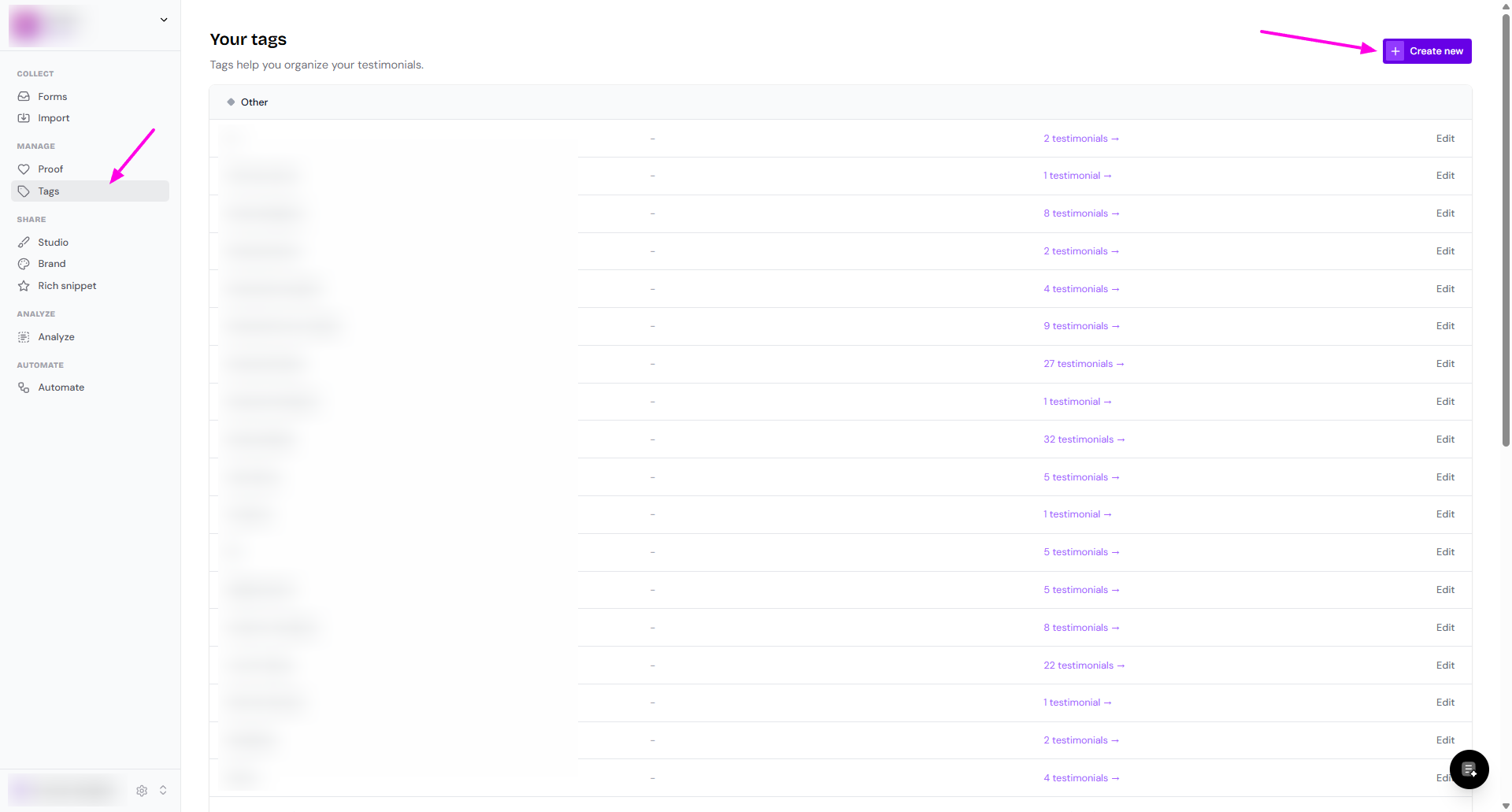The width and height of the screenshot is (1512, 812).
Task: Go to the Automate section
Action: [x=61, y=387]
